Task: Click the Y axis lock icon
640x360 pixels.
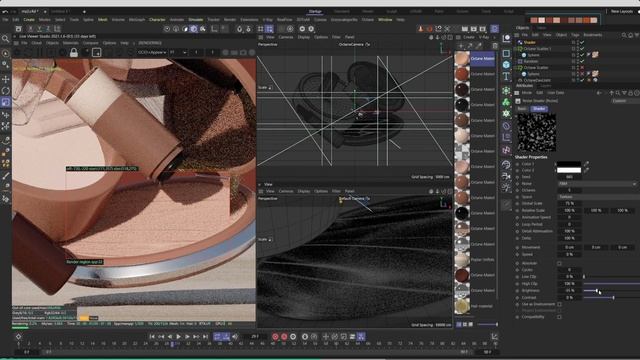Action: click(x=39, y=29)
